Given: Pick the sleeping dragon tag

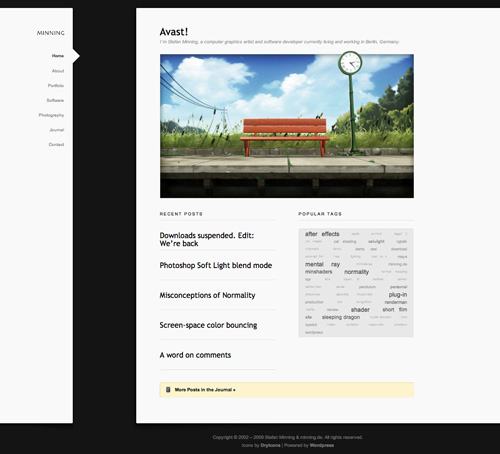Looking at the screenshot, I should pyautogui.click(x=341, y=317).
